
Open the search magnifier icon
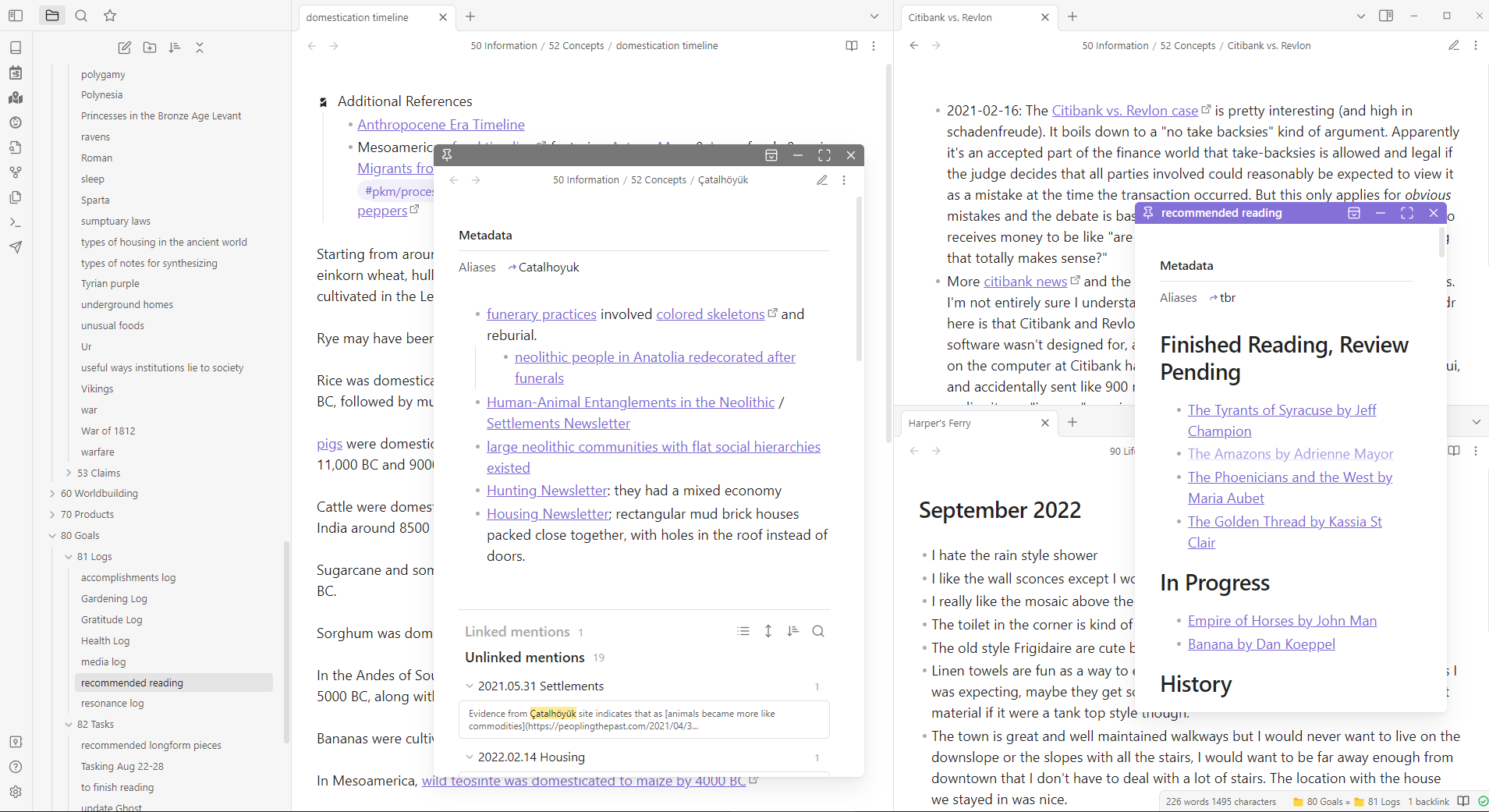tap(81, 16)
